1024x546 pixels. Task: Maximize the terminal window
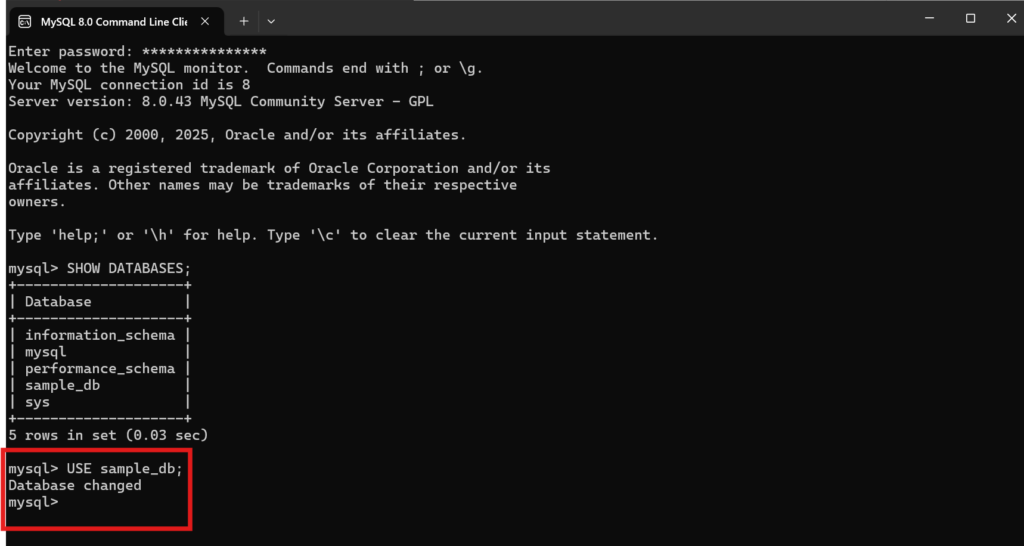point(970,18)
